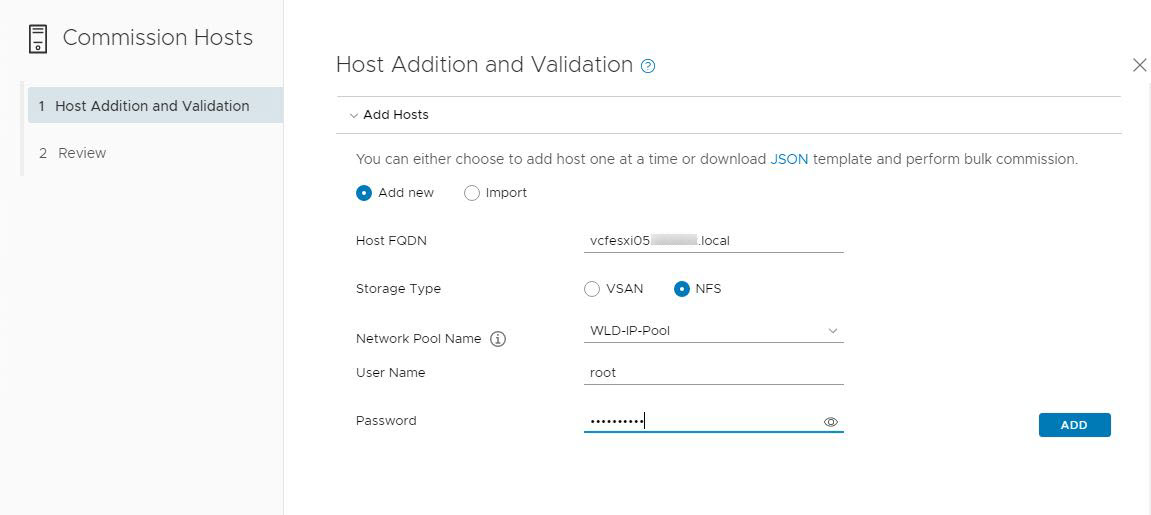Viewport: 1151px width, 515px height.
Task: Click the ADD button
Action: tap(1074, 425)
